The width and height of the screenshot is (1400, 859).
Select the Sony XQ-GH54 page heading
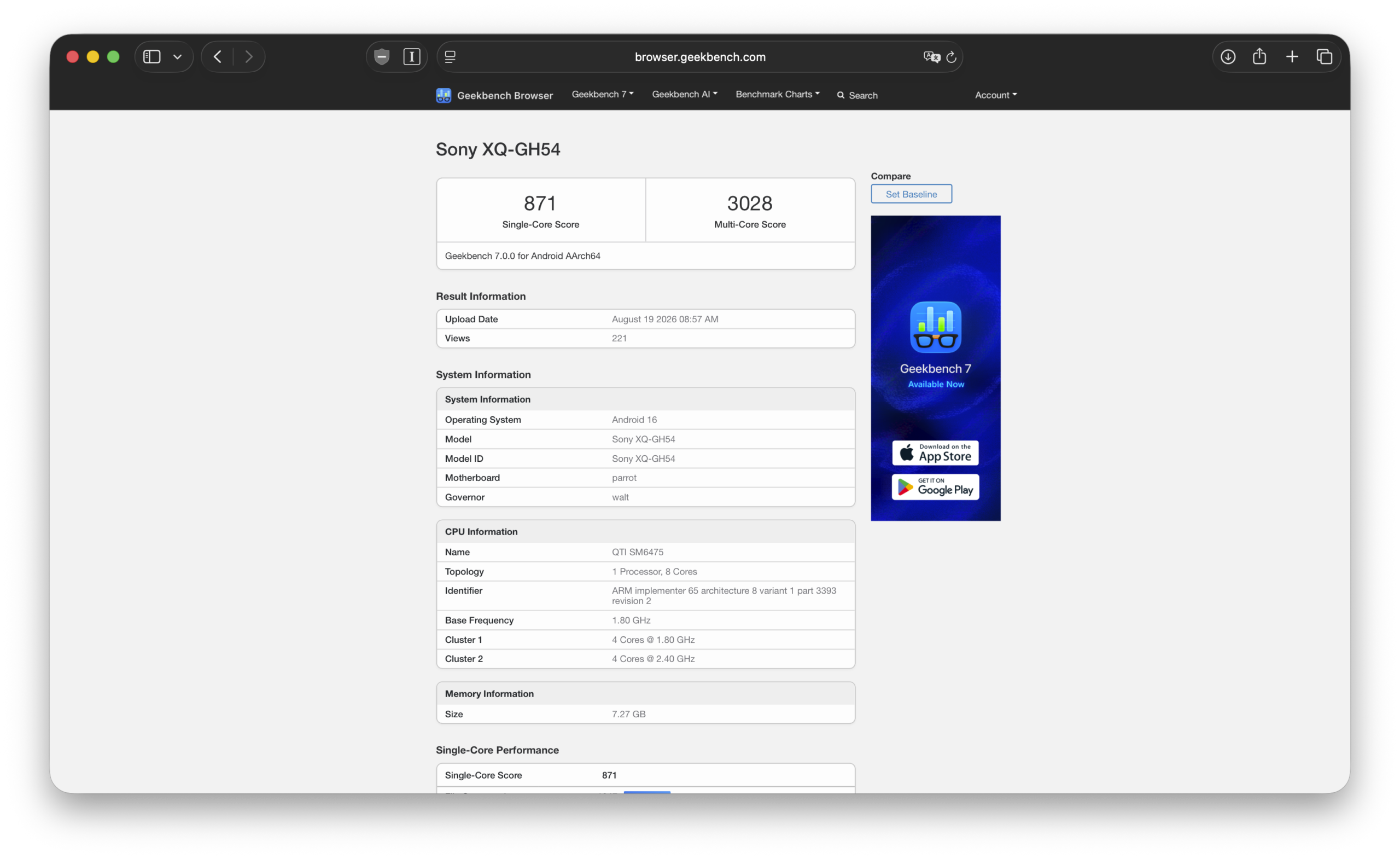tap(498, 149)
